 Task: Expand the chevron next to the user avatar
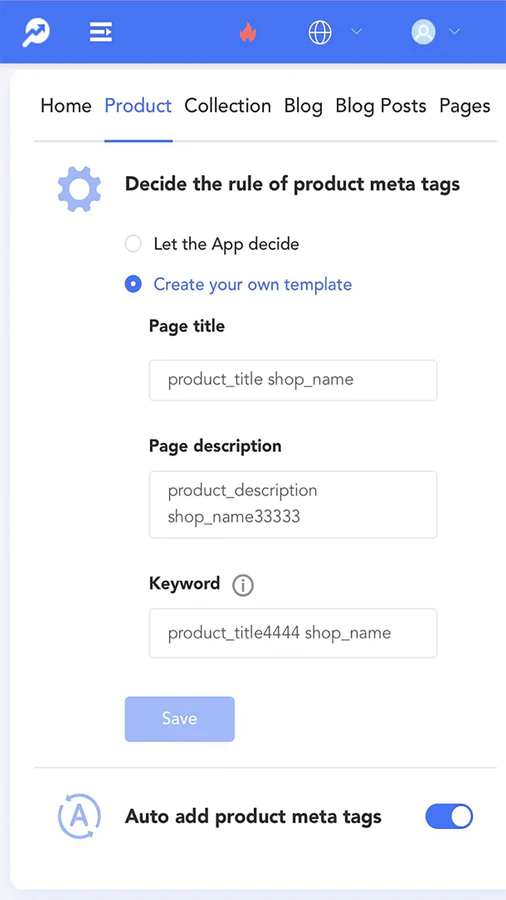pyautogui.click(x=454, y=32)
